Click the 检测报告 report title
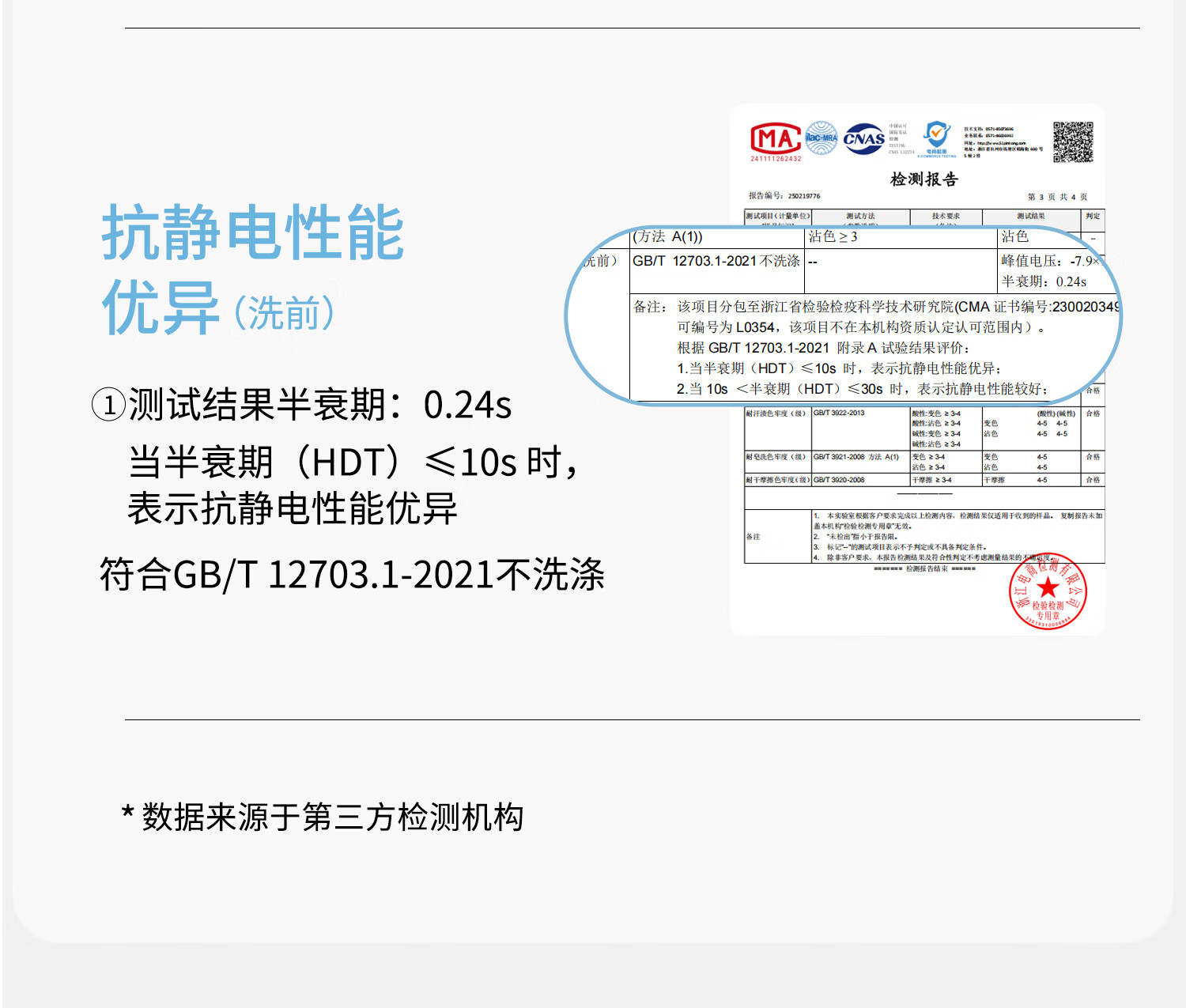Viewport: 1186px width, 1008px height. [x=923, y=179]
